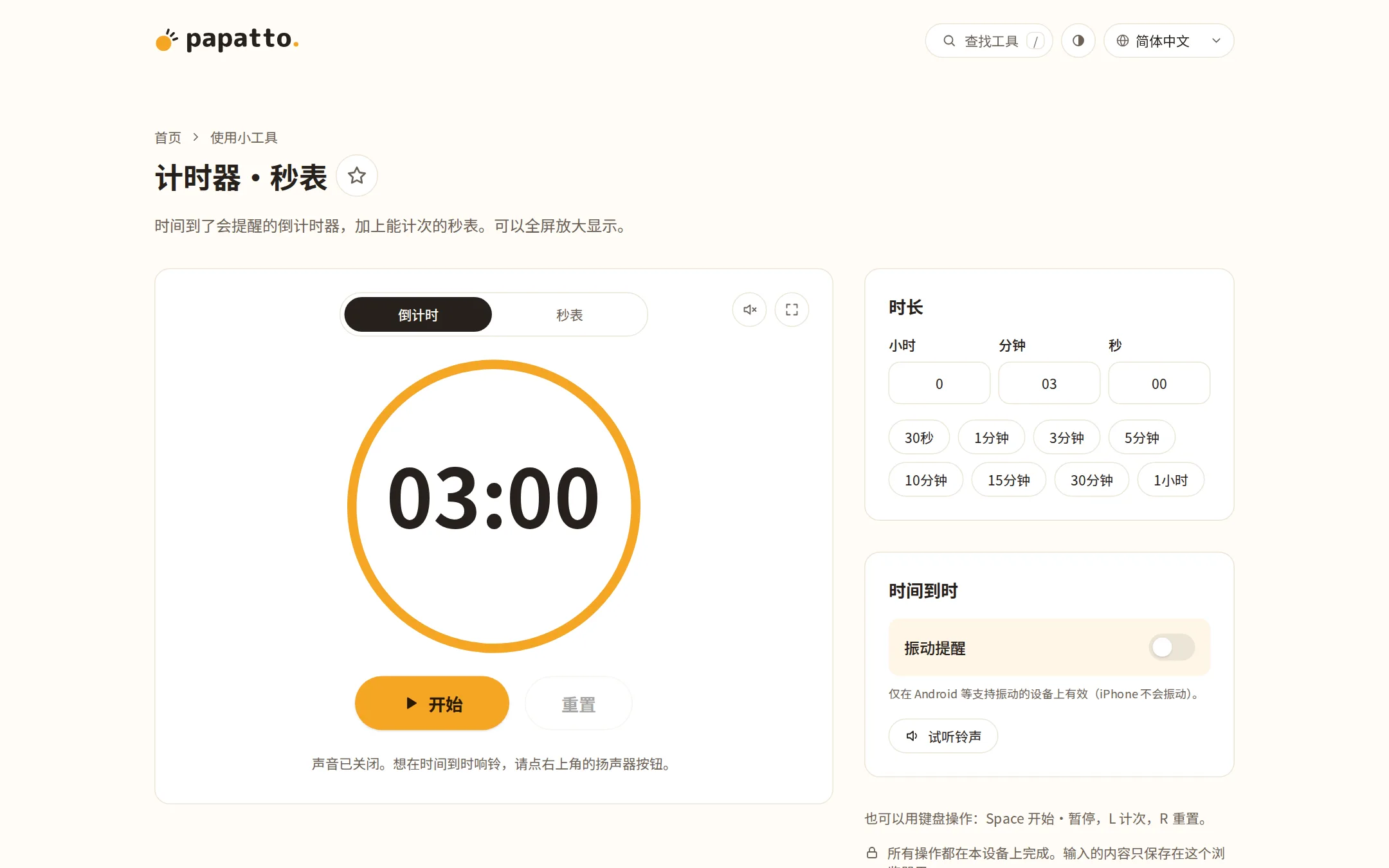
Task: Select the 30分钟 preset
Action: [1091, 480]
